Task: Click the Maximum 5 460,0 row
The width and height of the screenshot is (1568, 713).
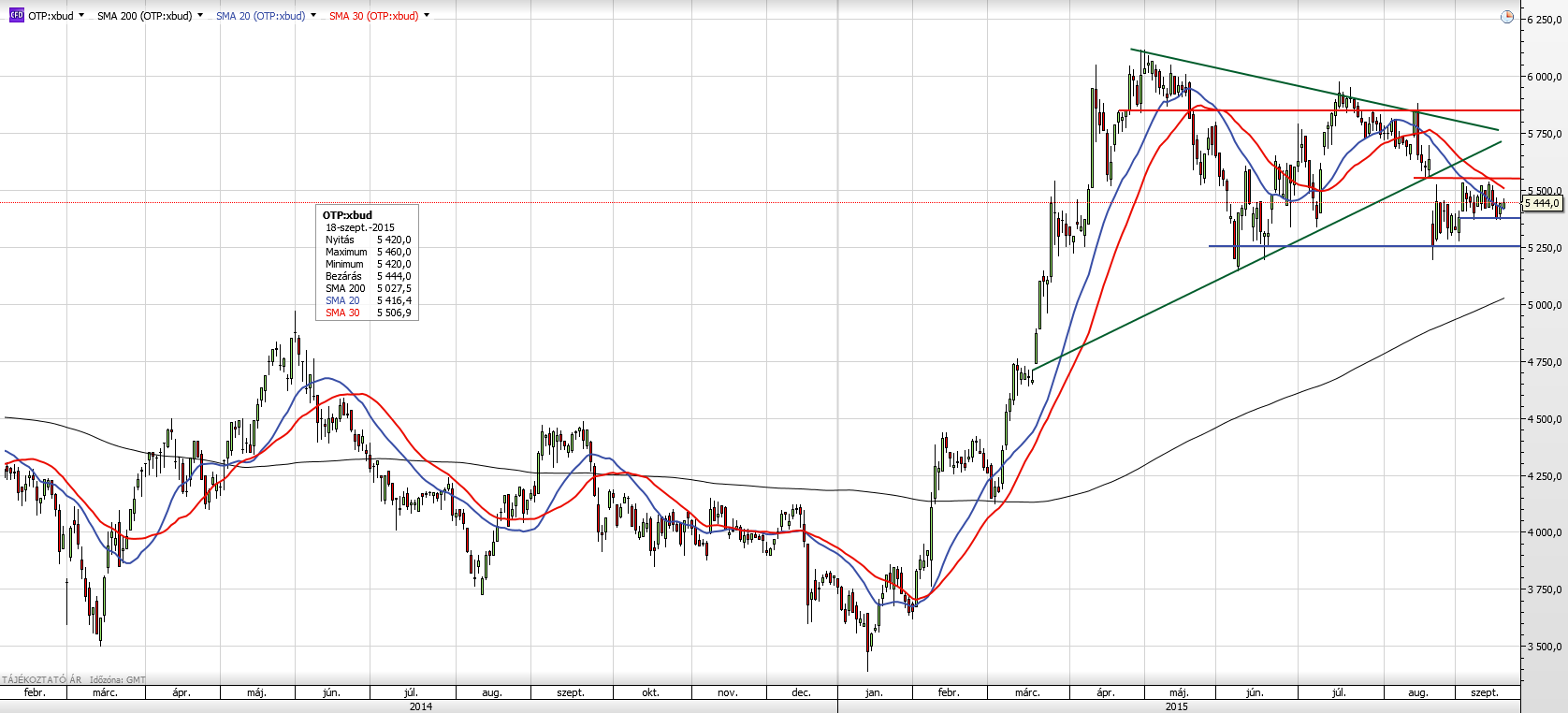Action: (x=368, y=252)
